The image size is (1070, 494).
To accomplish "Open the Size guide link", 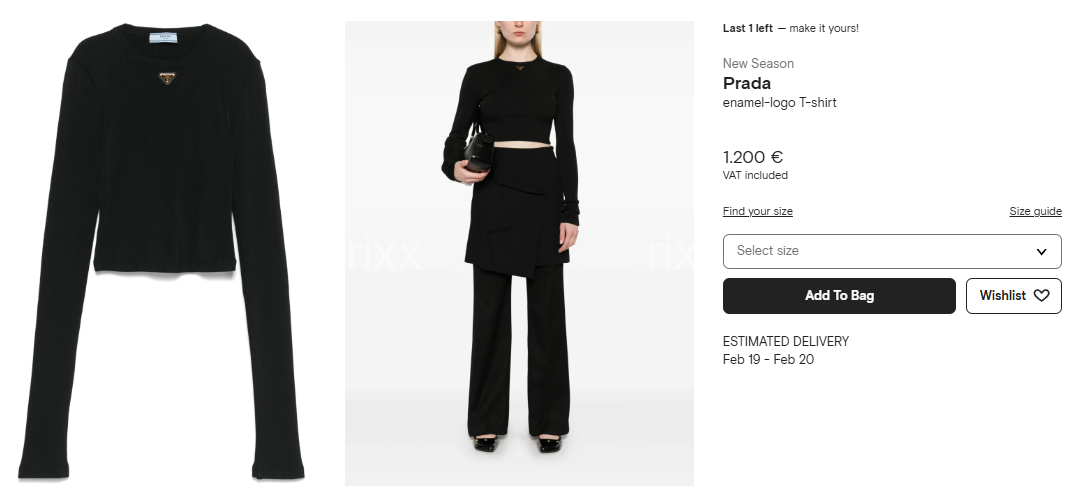I will click(x=1035, y=211).
